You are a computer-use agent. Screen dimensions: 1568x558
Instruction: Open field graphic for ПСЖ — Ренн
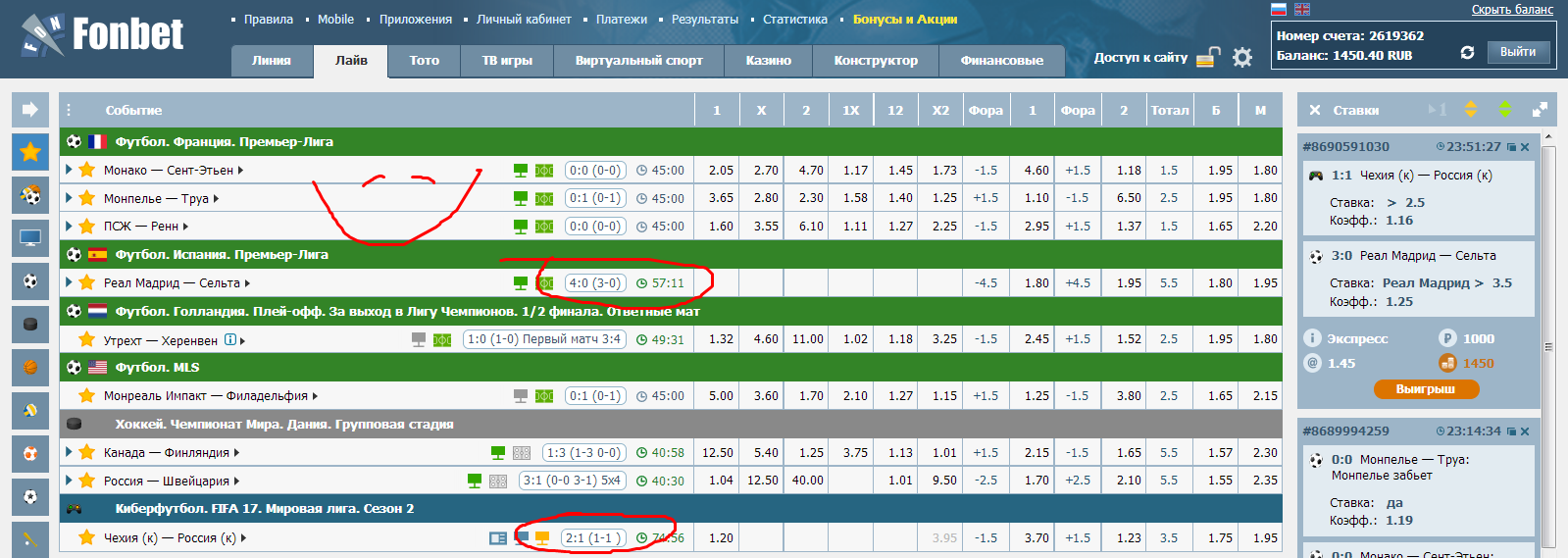click(544, 227)
